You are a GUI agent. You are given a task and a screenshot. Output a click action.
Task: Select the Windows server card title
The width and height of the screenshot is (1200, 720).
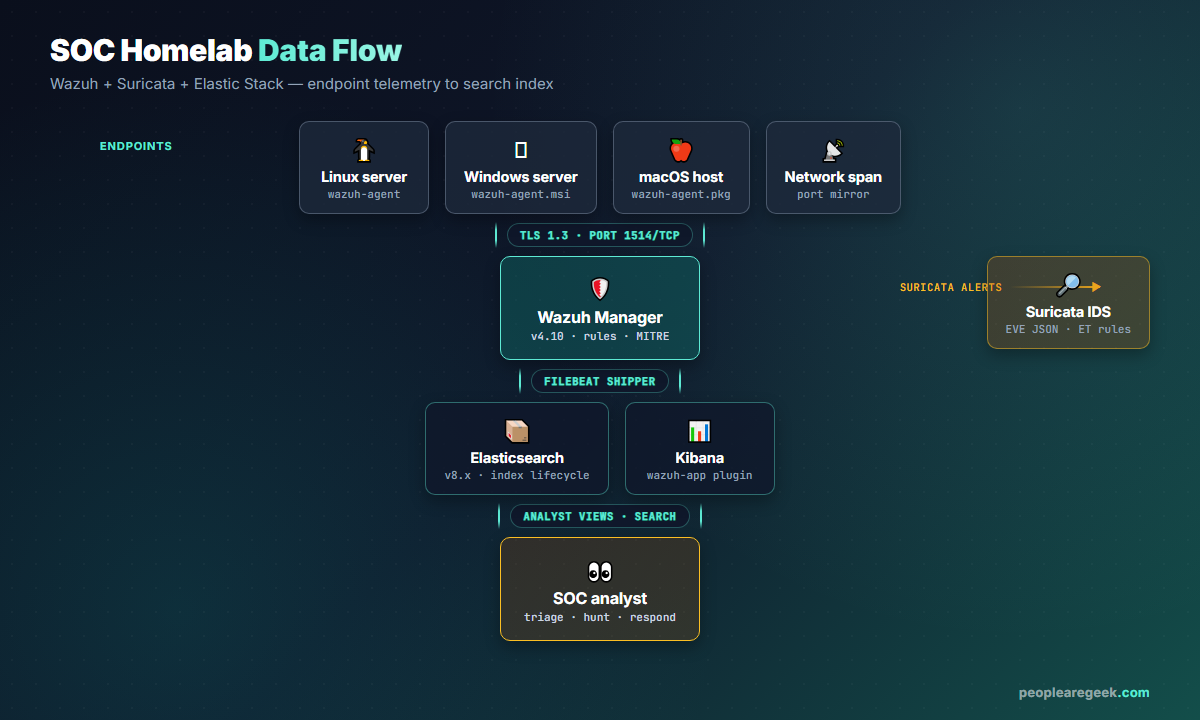(521, 177)
